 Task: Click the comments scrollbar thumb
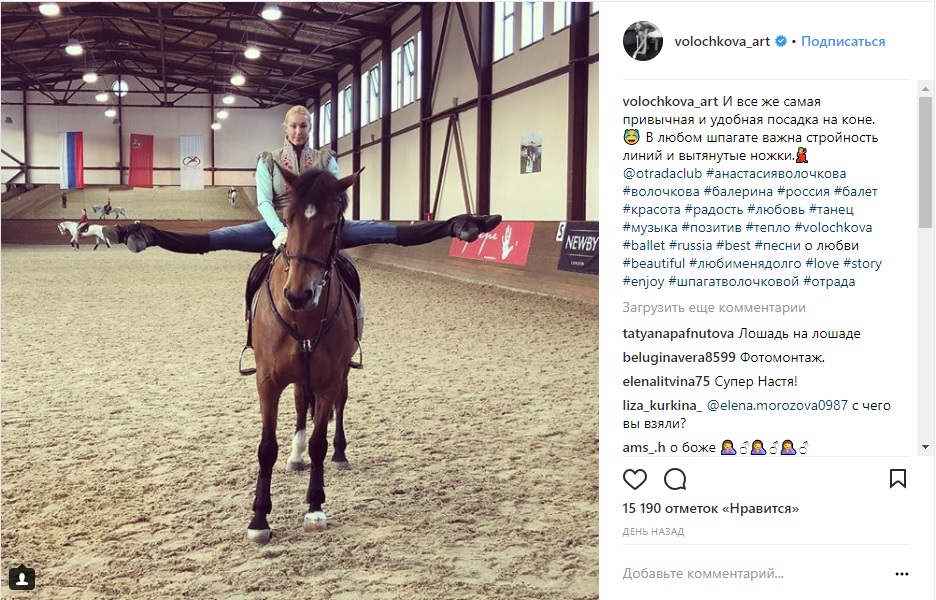point(925,162)
